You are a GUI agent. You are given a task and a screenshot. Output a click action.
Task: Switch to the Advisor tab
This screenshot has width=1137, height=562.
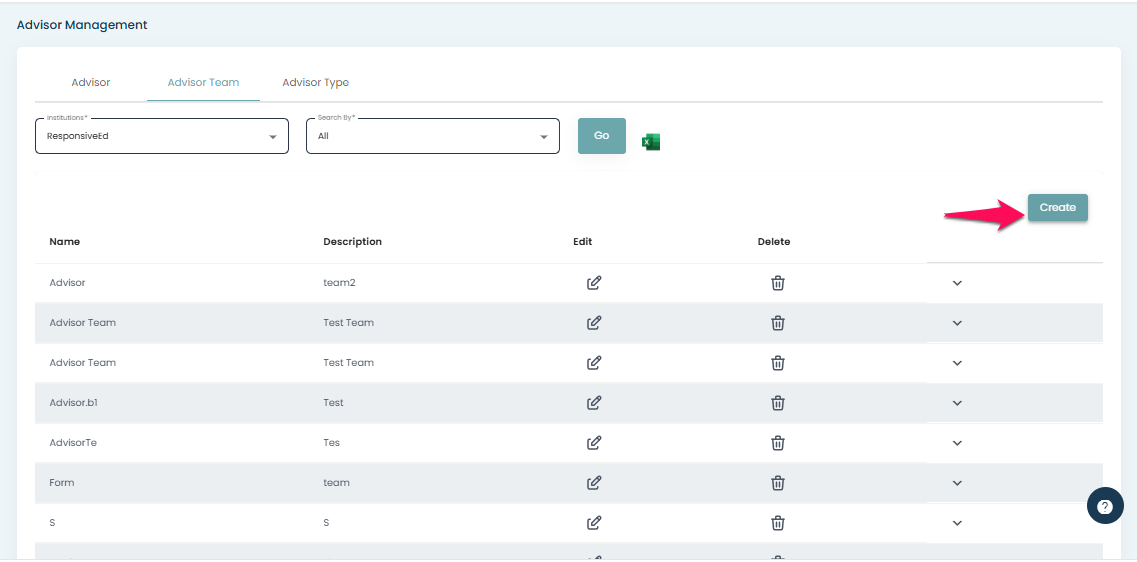91,82
